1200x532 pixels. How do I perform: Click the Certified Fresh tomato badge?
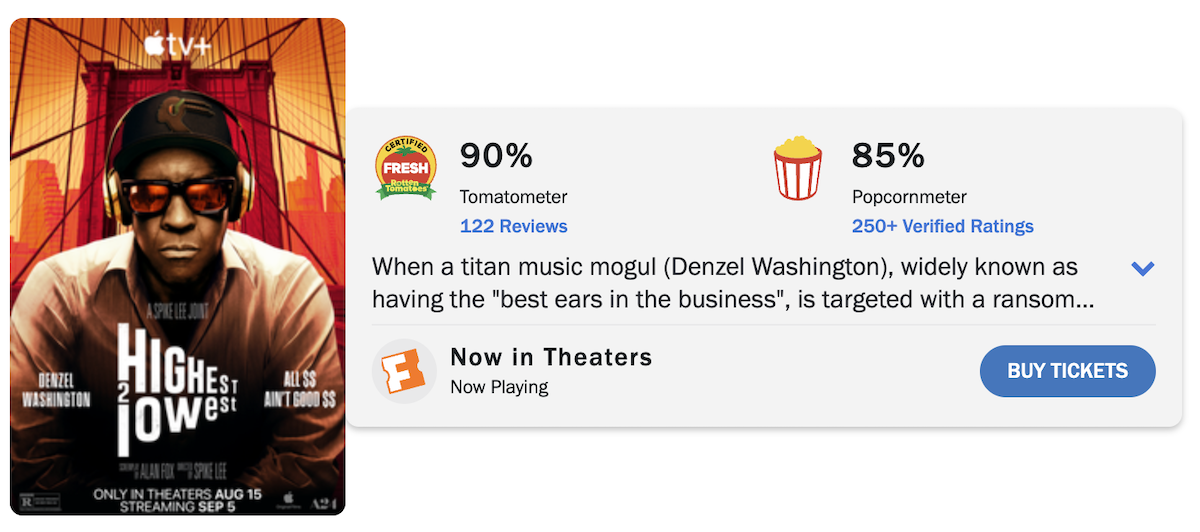[406, 169]
